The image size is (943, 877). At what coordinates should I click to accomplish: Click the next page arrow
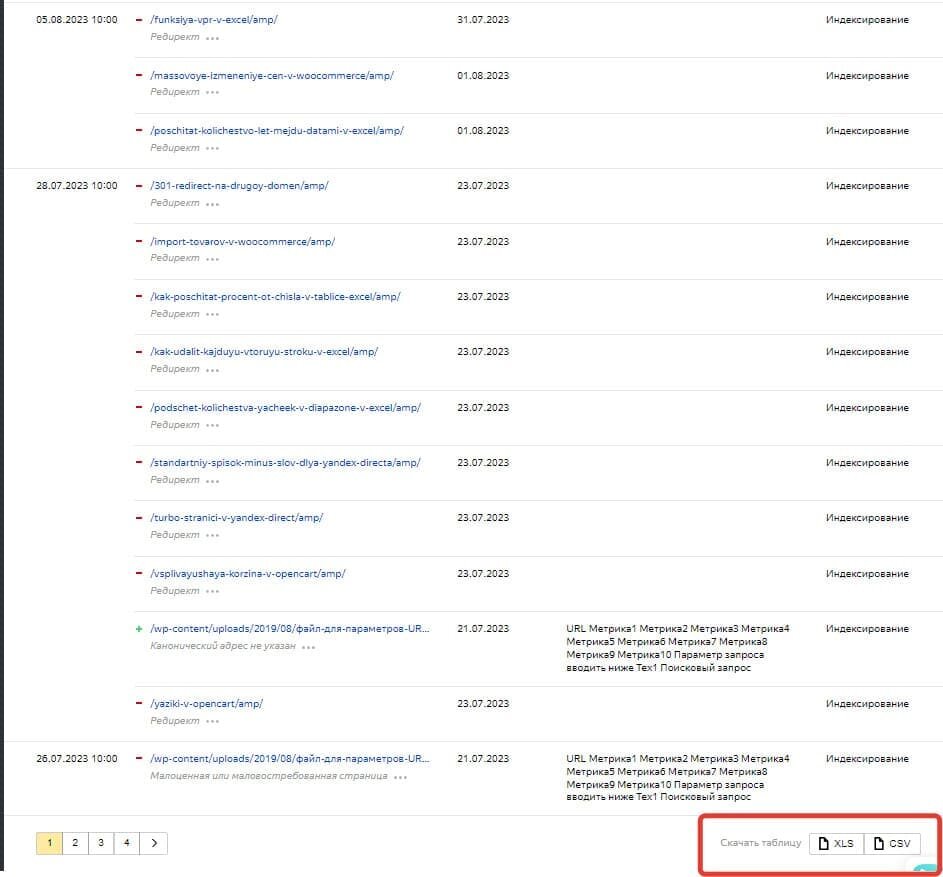[x=153, y=843]
